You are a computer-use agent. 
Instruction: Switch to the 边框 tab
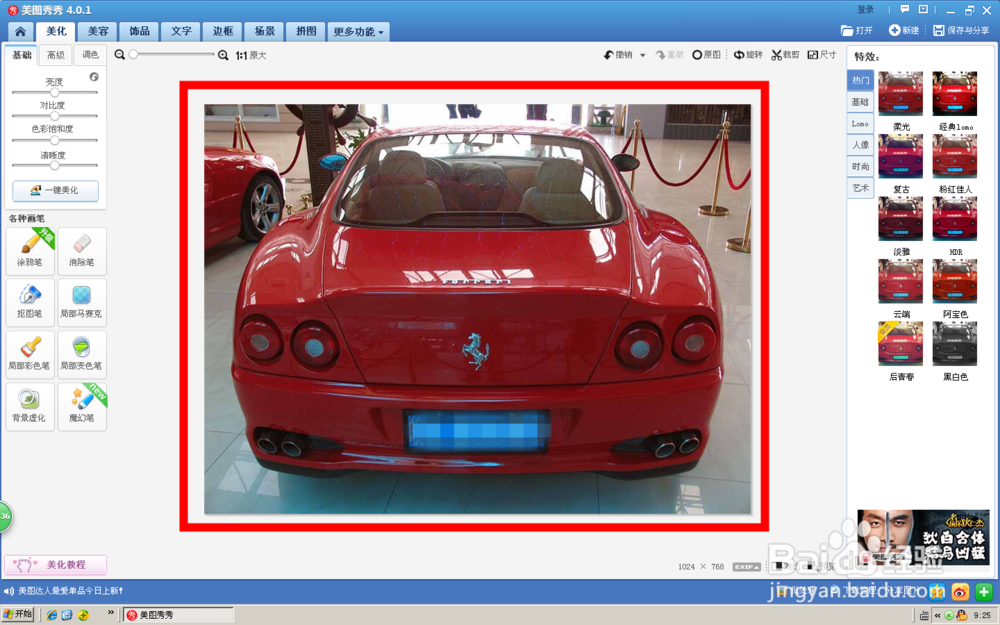223,31
